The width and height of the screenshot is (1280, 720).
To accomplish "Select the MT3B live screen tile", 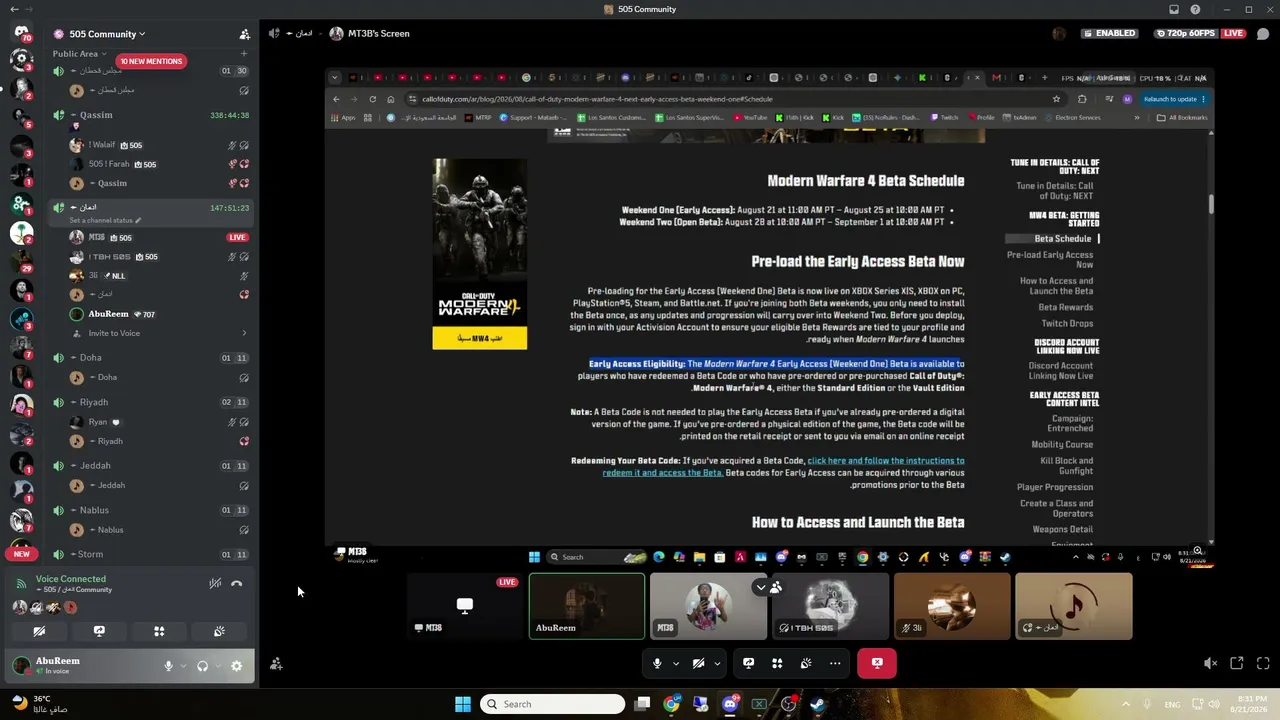I will (465, 606).
